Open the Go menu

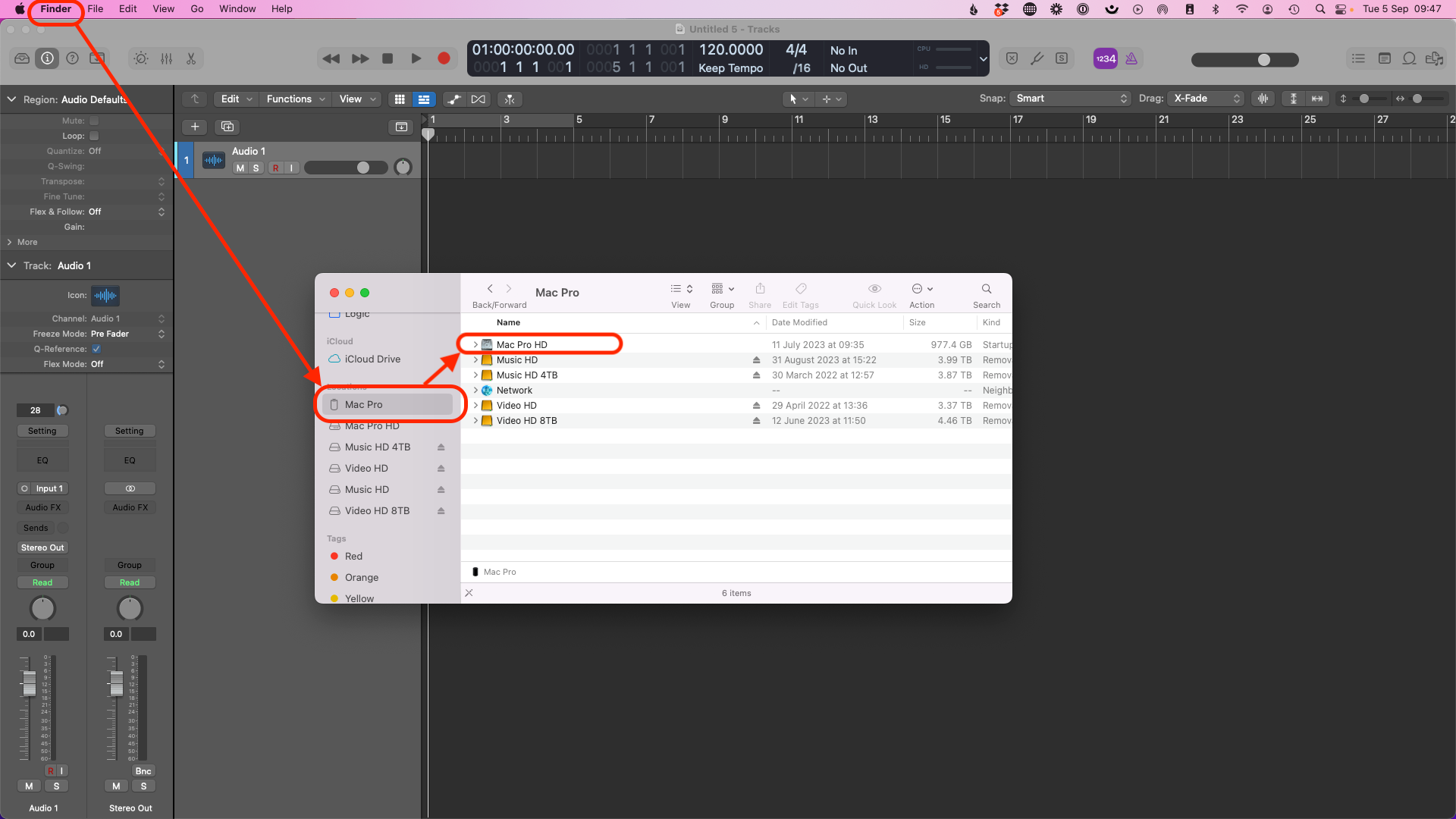coord(196,8)
